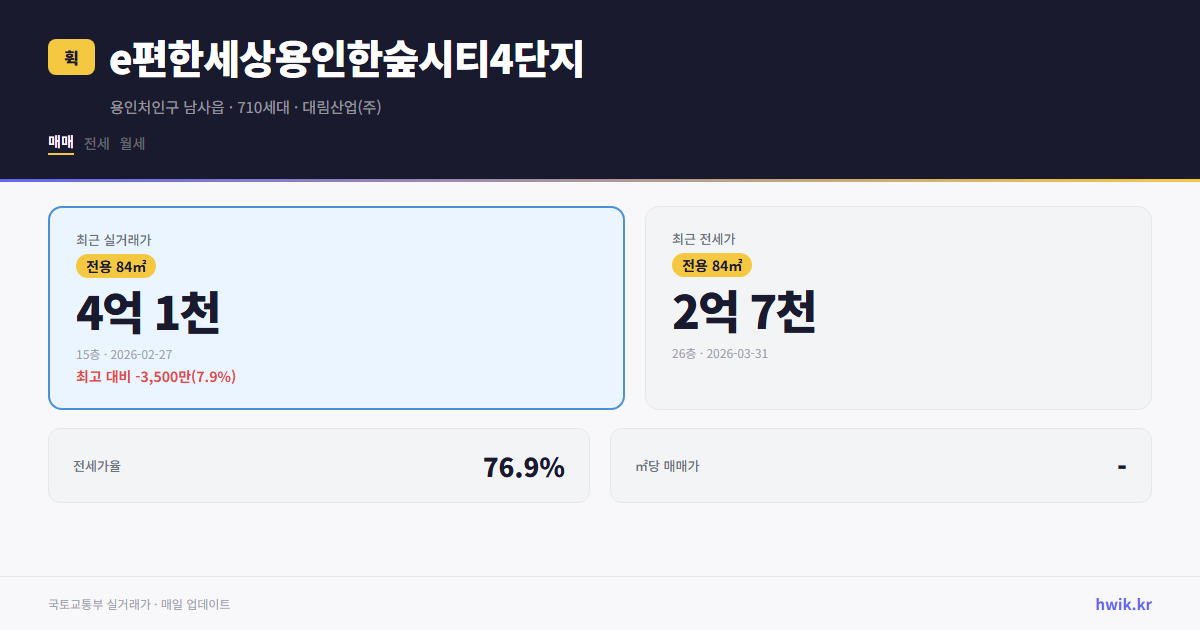This screenshot has height=630, width=1200.
Task: Expand the sale price card details
Action: coord(336,307)
